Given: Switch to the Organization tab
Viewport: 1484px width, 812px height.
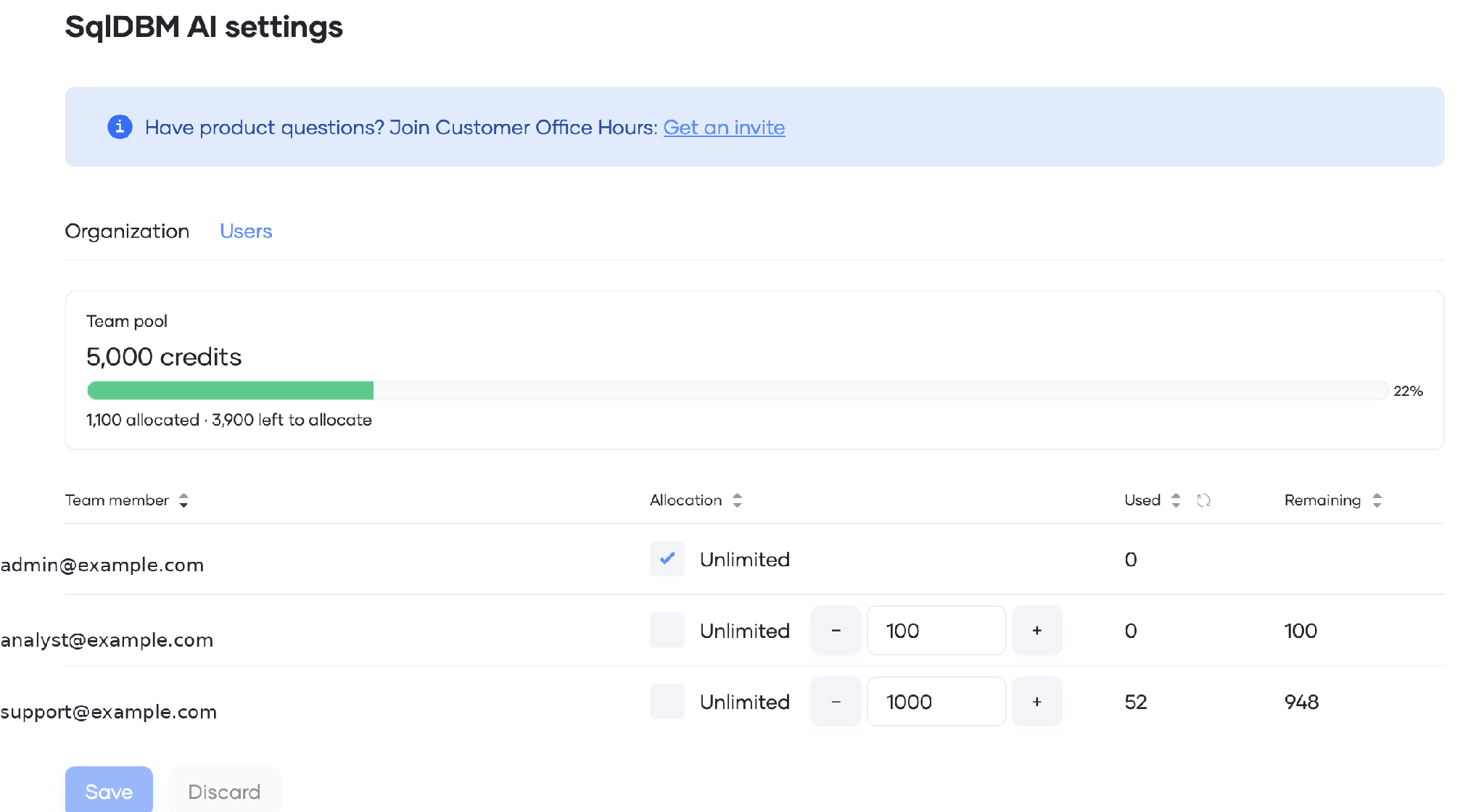Looking at the screenshot, I should 127,231.
